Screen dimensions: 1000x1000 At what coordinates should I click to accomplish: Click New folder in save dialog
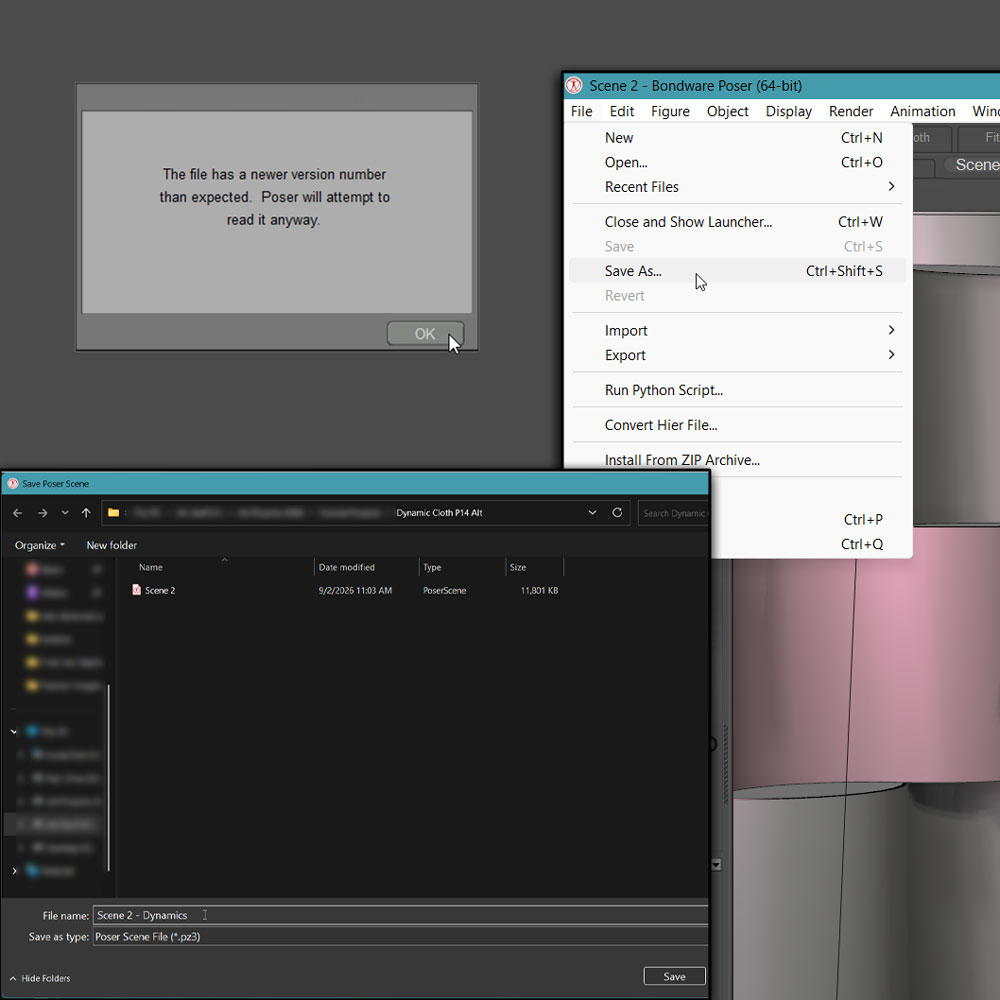click(x=112, y=545)
